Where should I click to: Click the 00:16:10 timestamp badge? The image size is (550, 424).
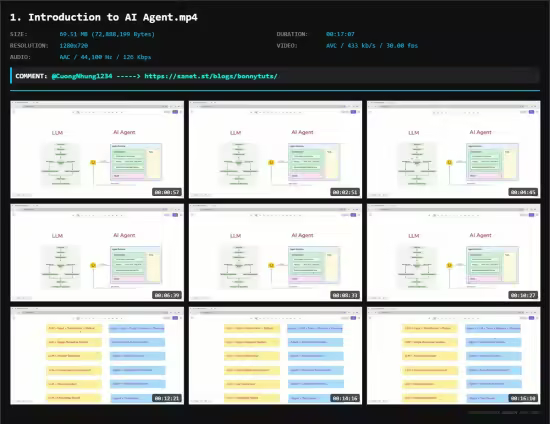tap(523, 398)
